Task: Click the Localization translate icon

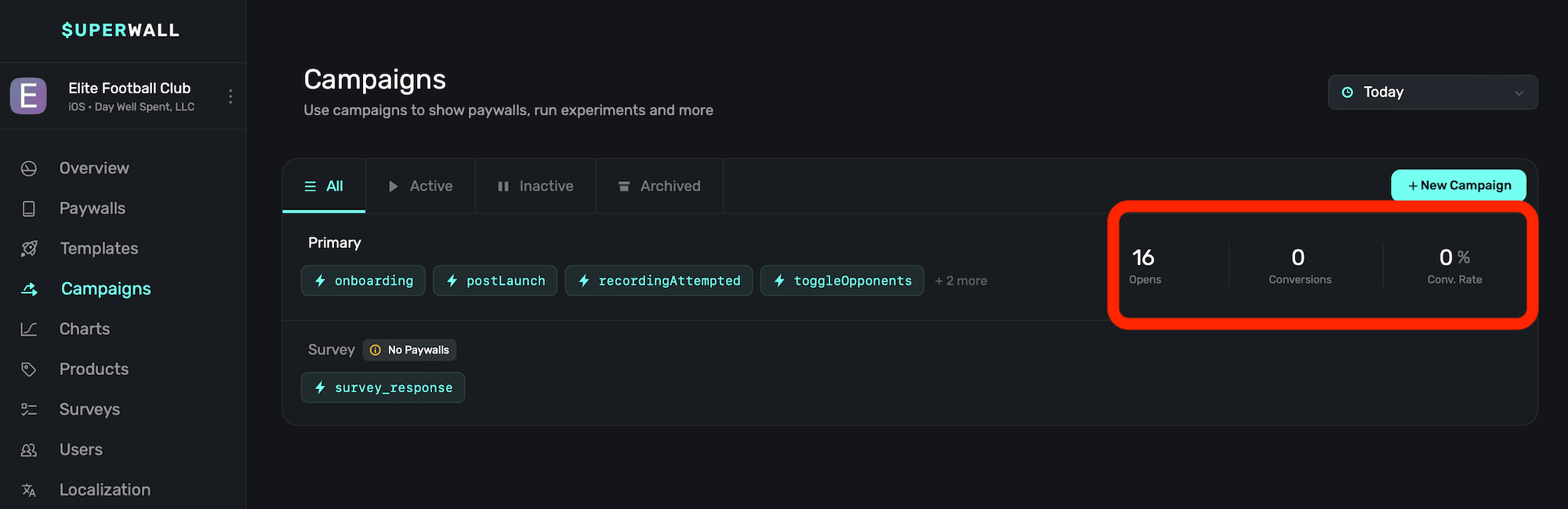Action: 29,490
